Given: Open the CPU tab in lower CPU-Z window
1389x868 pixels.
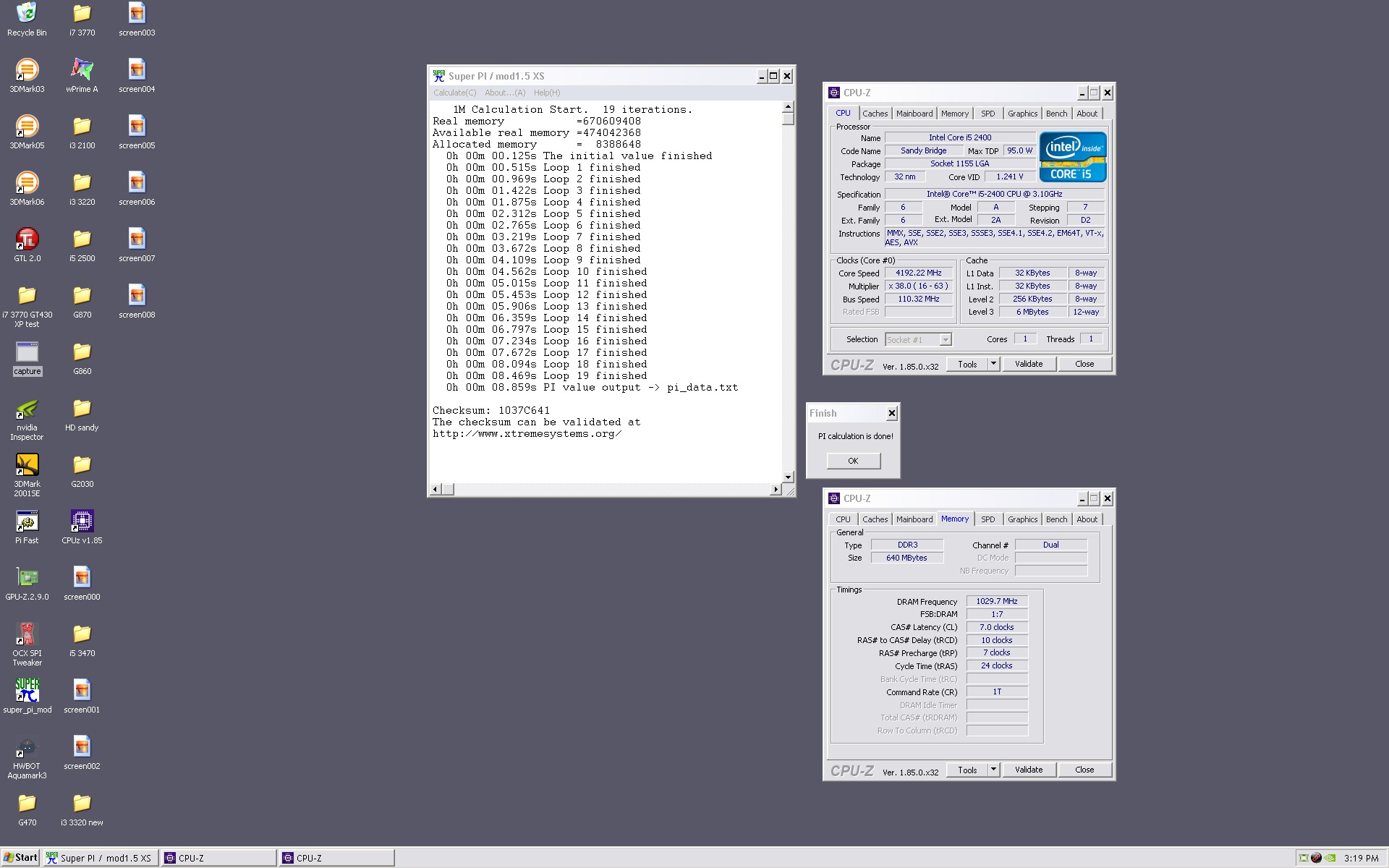Looking at the screenshot, I should [843, 519].
